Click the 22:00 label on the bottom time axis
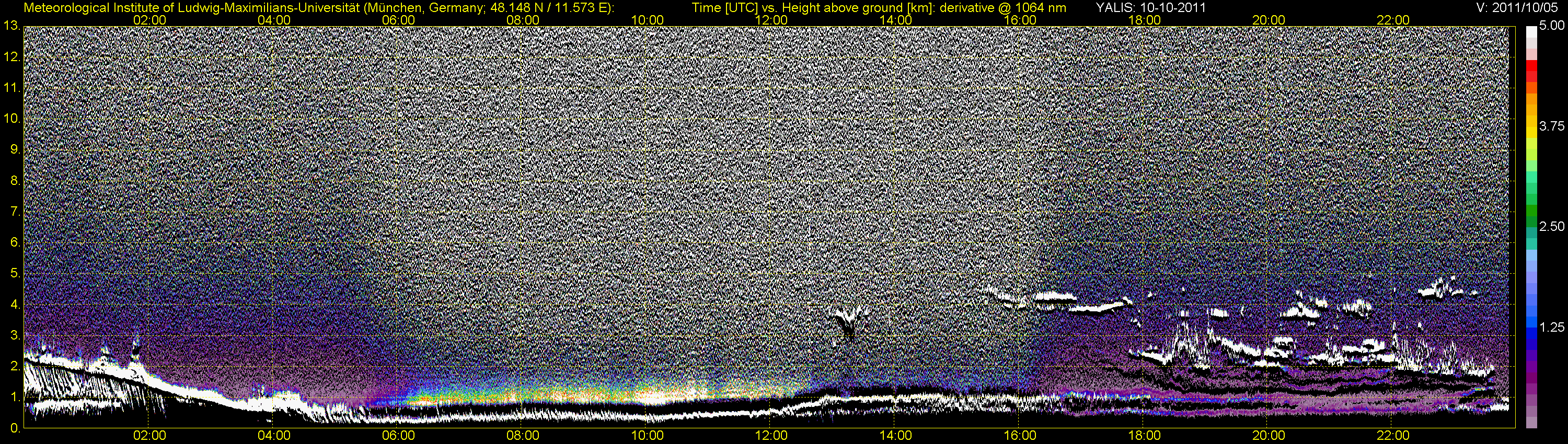This screenshot has height=444, width=1568. click(x=1393, y=436)
